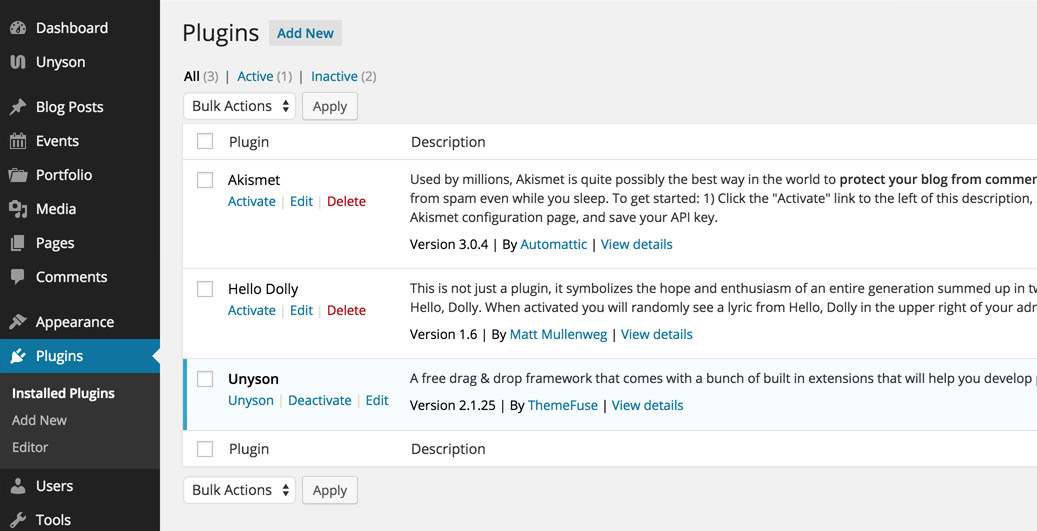Check the Unyson plugin checkbox
Viewport: 1037px width, 531px height.
tap(205, 379)
